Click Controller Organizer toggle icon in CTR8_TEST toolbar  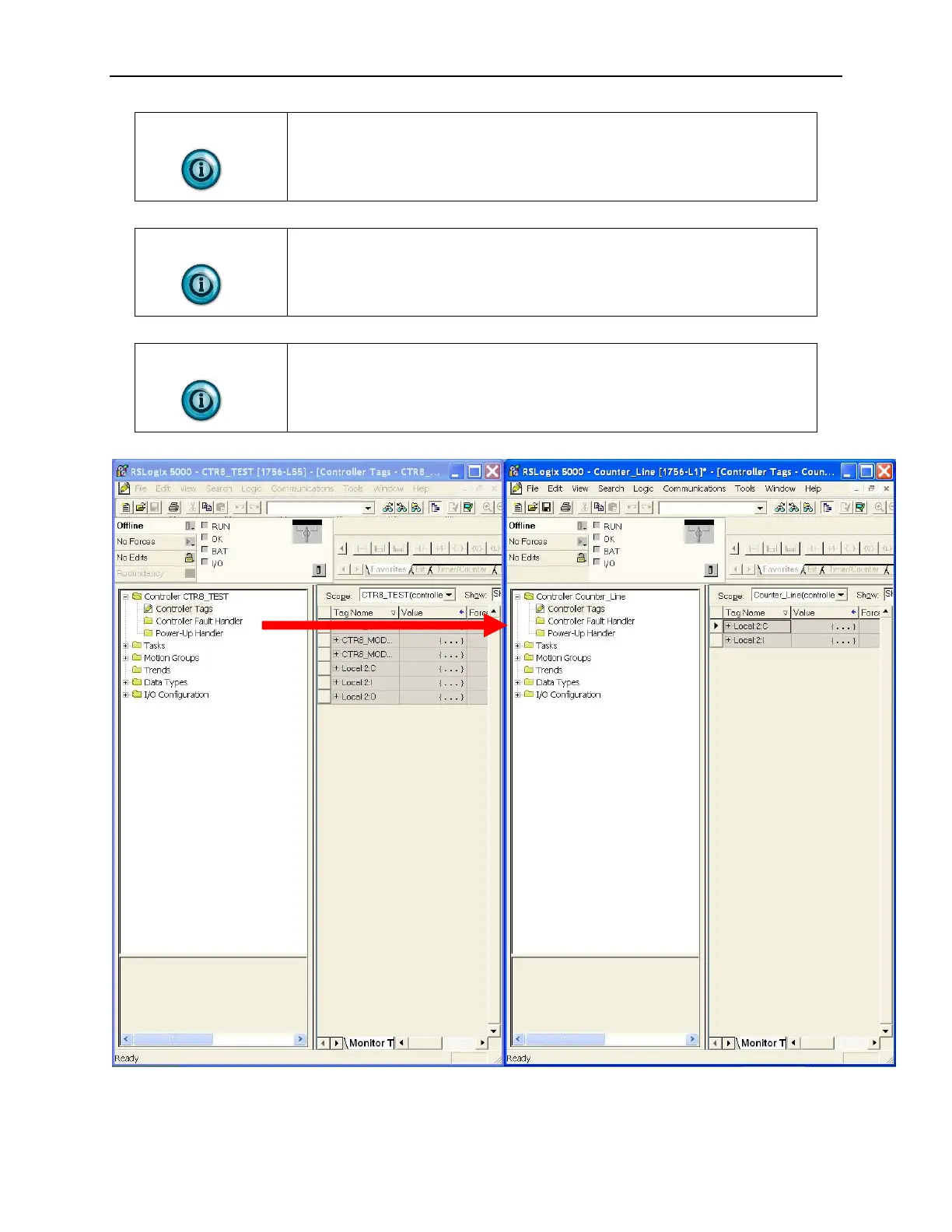pos(436,507)
